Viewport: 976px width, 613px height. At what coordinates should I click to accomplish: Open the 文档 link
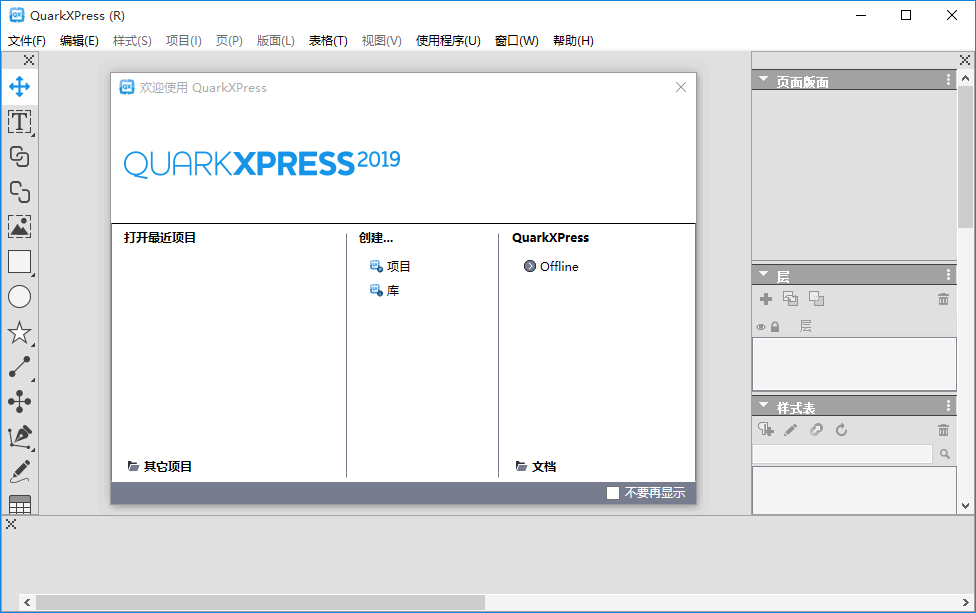coord(536,466)
